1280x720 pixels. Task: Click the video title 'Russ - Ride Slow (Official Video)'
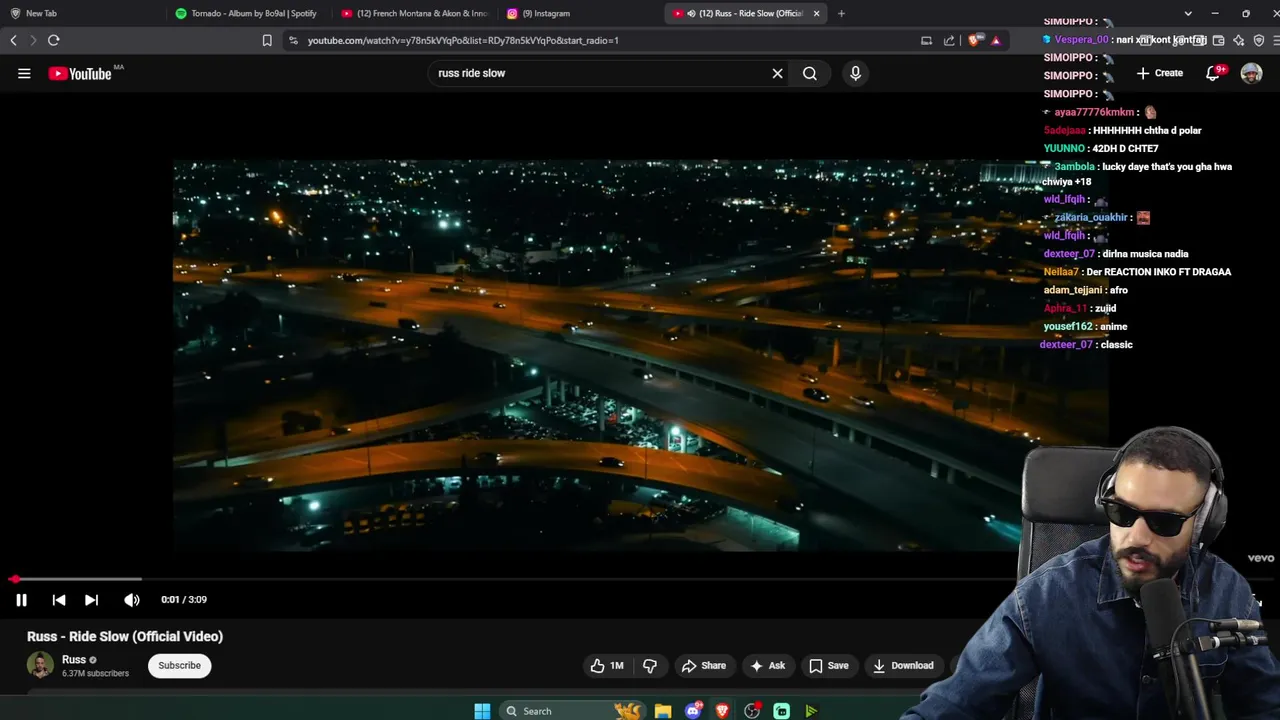[125, 637]
